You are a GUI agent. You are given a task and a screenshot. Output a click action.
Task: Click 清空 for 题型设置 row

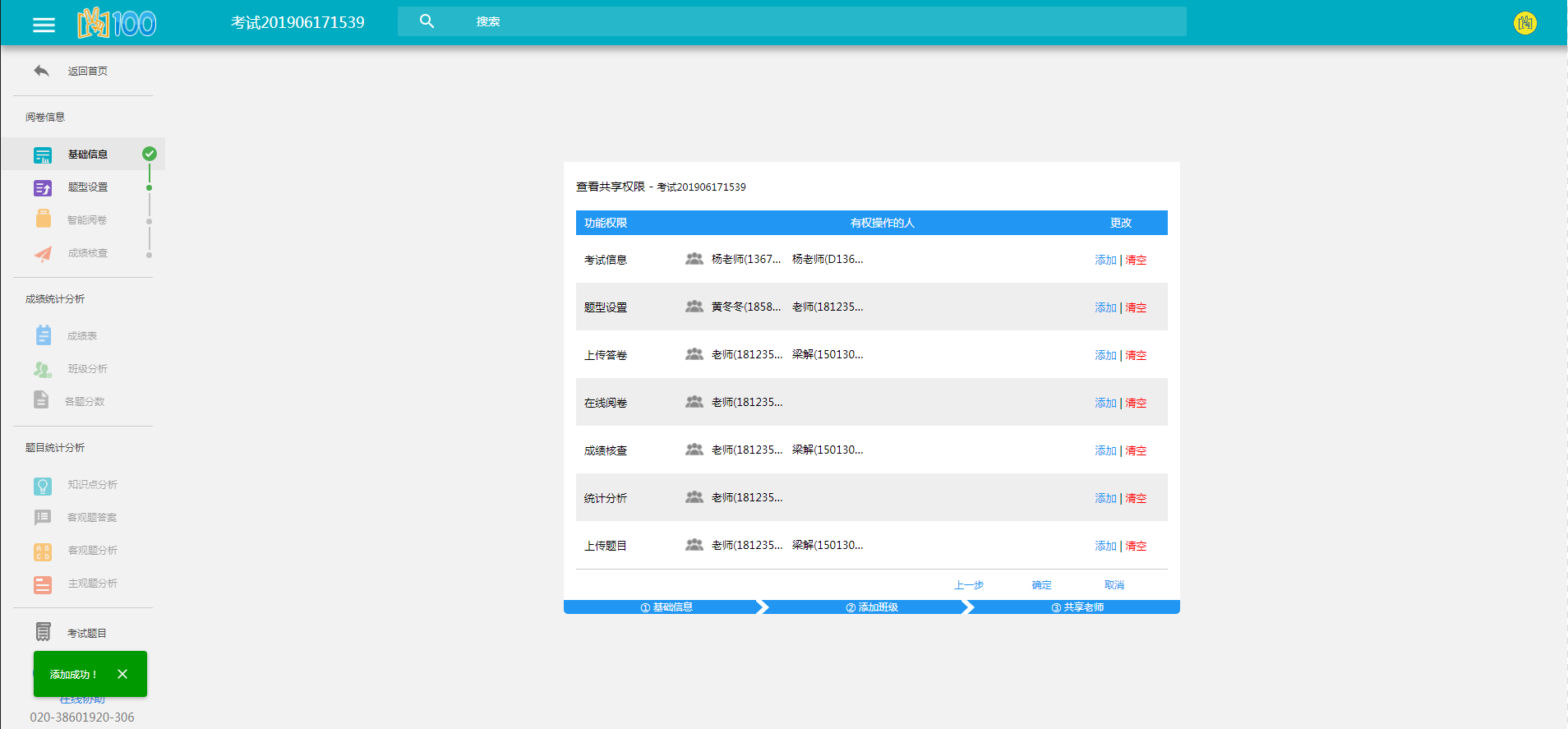tap(1136, 307)
